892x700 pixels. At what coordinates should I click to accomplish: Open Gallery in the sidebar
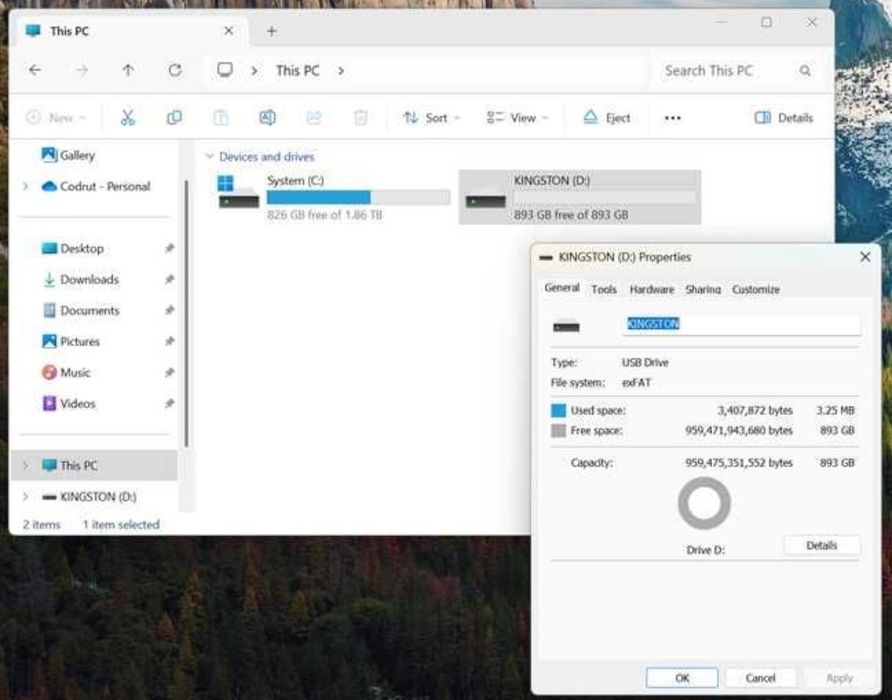(68, 155)
